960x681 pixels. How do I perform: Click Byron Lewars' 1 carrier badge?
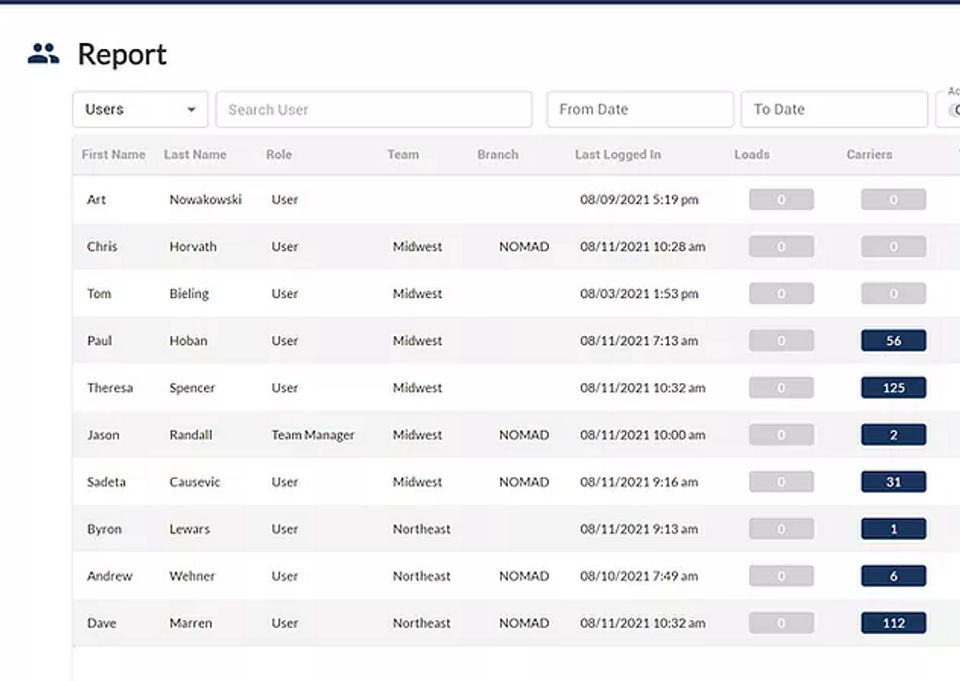pyautogui.click(x=893, y=529)
